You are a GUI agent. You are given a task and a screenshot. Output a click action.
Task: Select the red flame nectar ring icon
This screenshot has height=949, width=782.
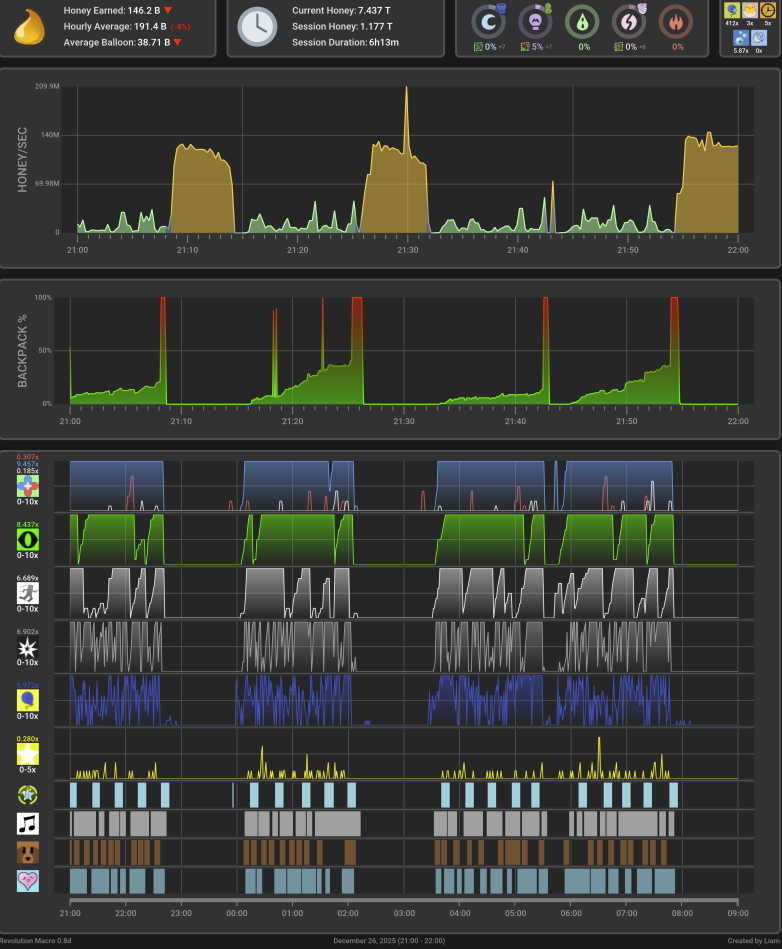[x=676, y=22]
